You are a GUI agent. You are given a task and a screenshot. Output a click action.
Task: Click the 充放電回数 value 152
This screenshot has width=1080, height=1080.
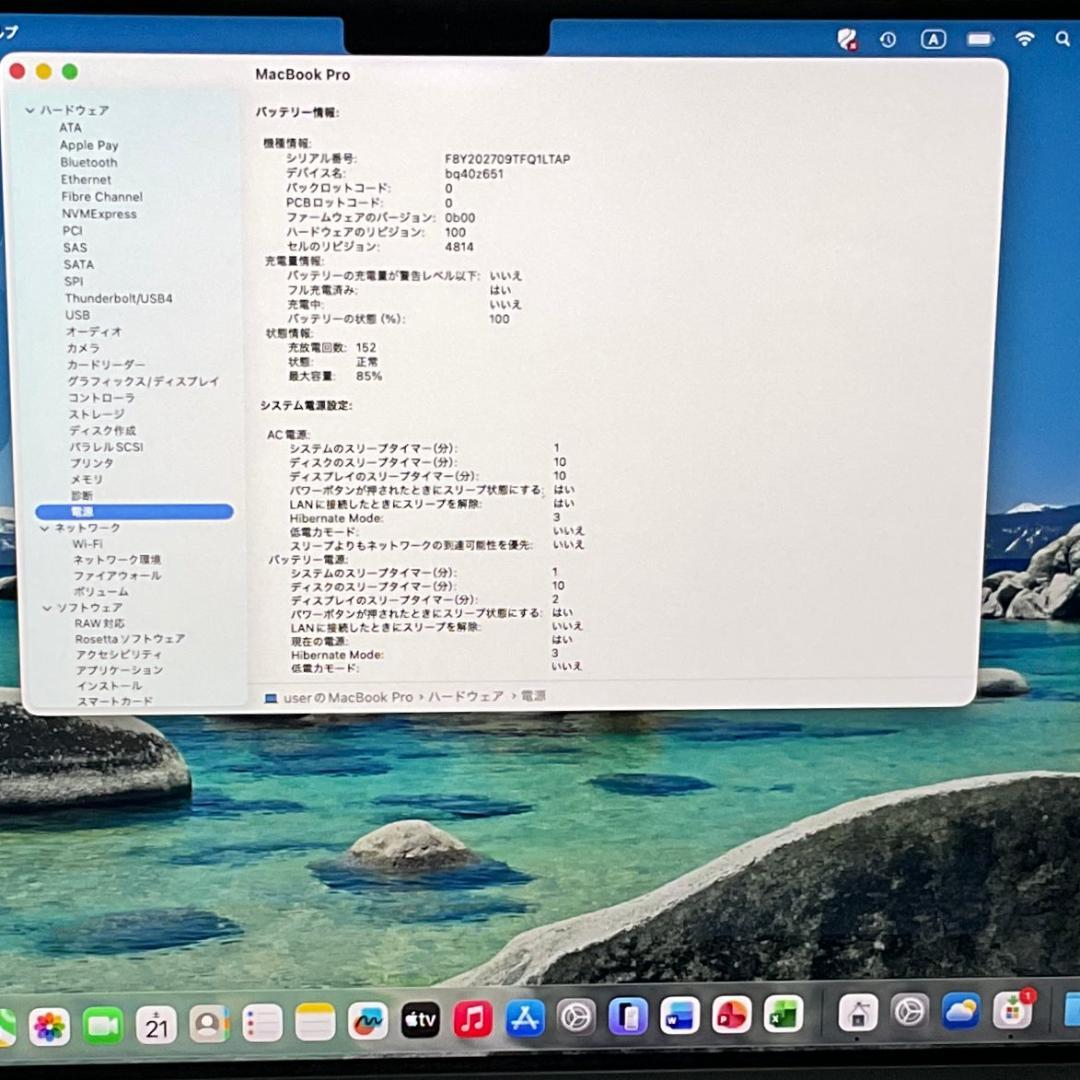pyautogui.click(x=366, y=348)
